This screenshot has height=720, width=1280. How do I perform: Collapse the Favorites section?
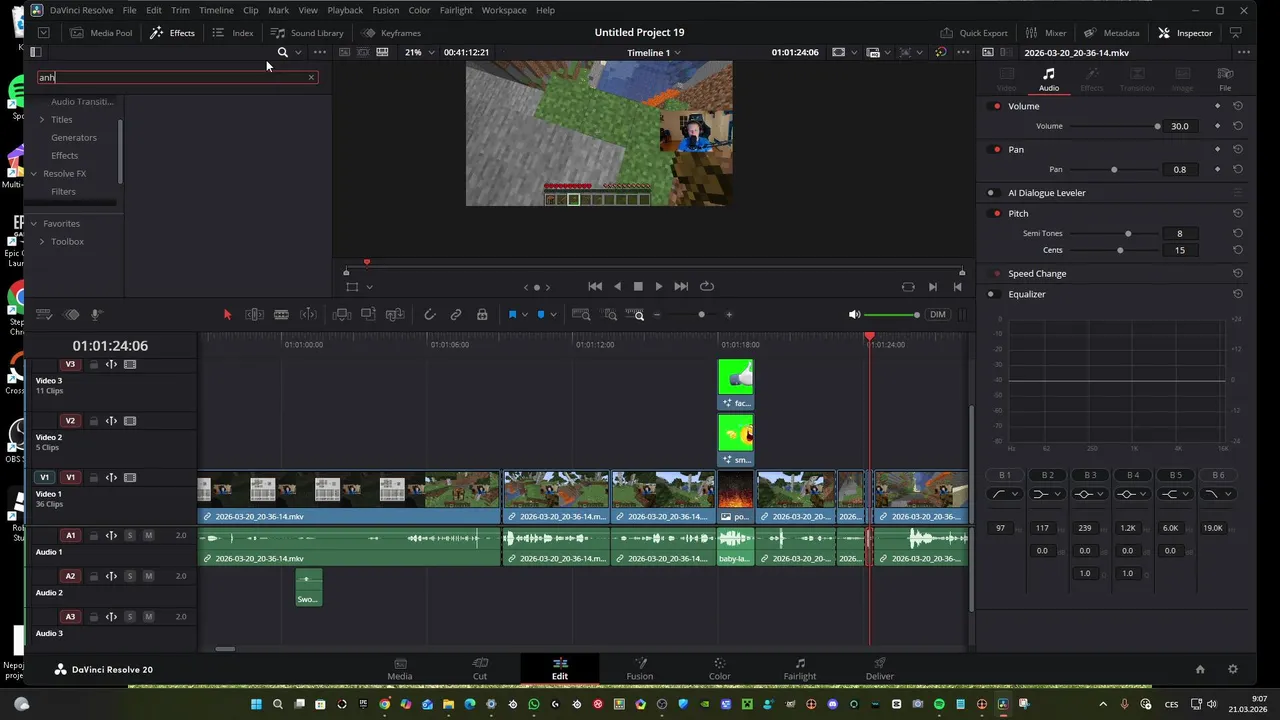(x=33, y=224)
